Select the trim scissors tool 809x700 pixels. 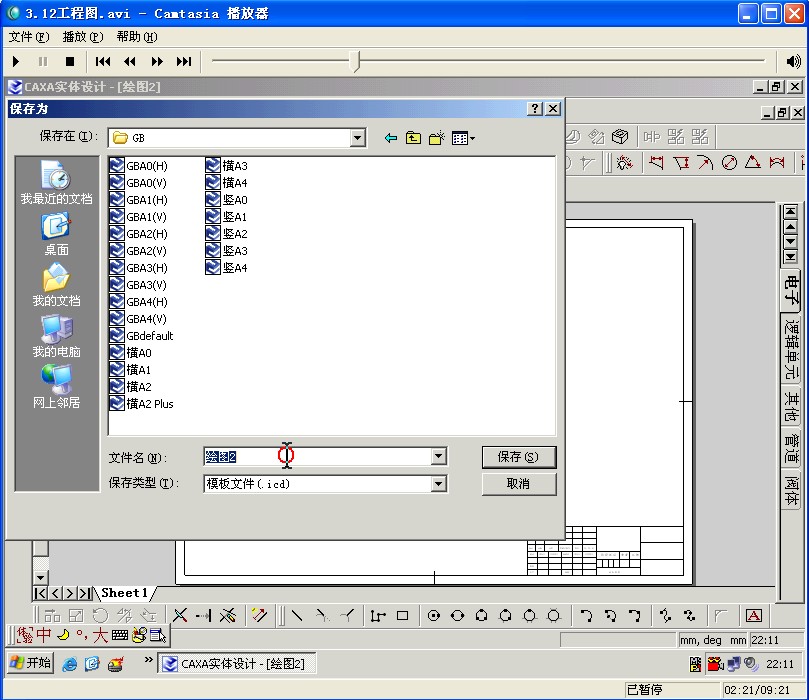[180, 615]
